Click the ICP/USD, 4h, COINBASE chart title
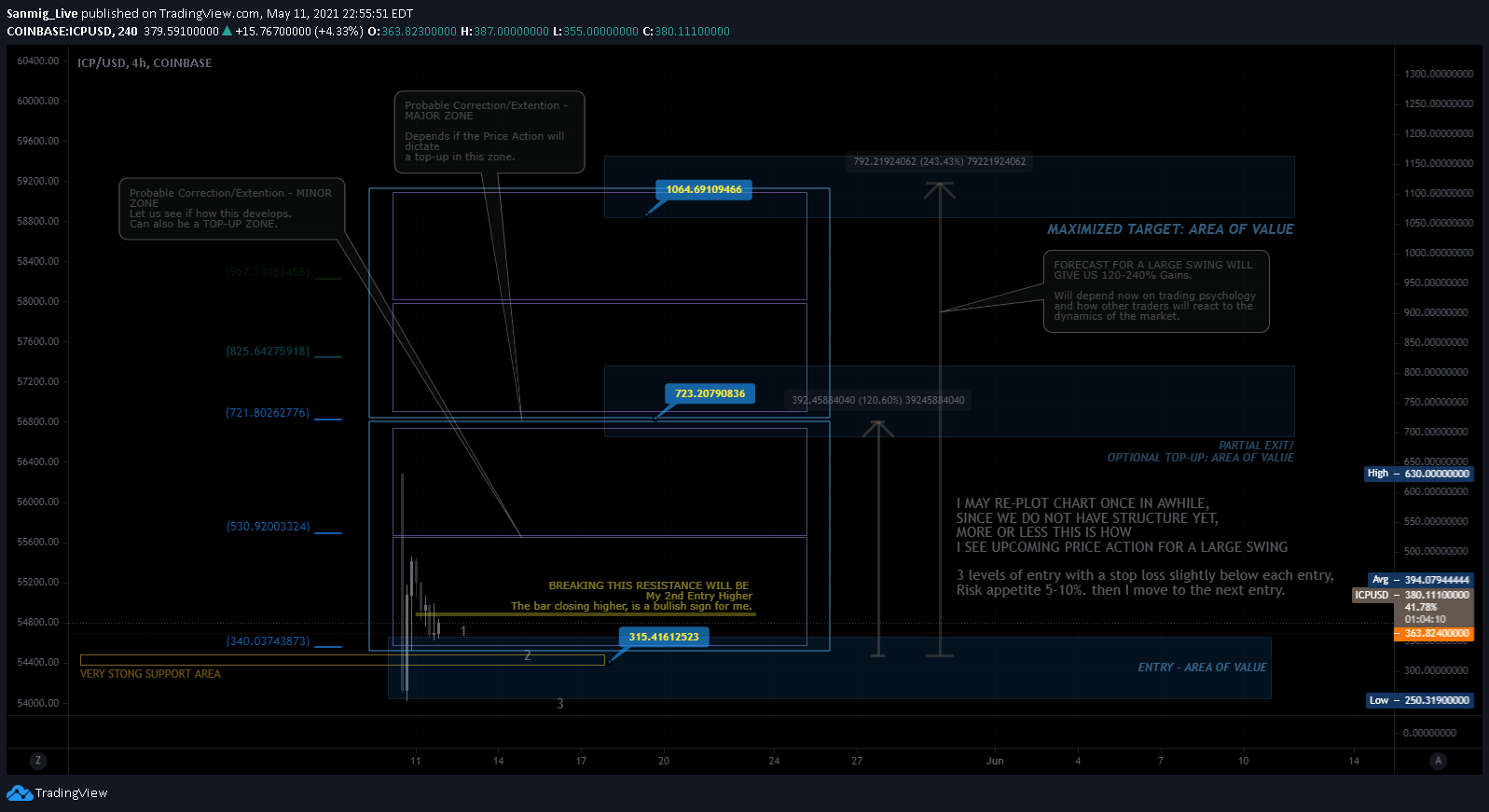 click(145, 63)
